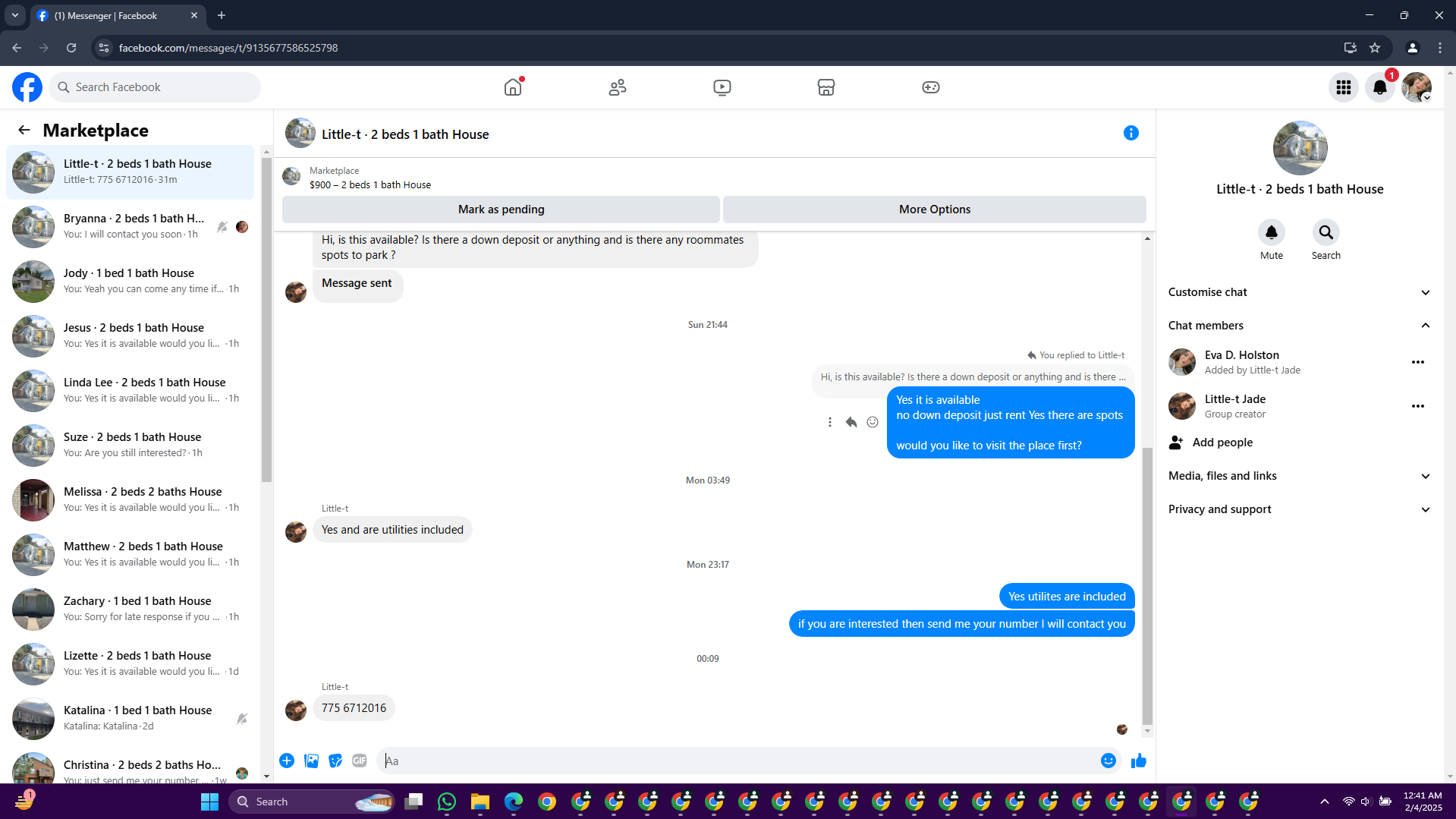This screenshot has width=1456, height=819.
Task: Open the Video tab icon
Action: tap(722, 87)
